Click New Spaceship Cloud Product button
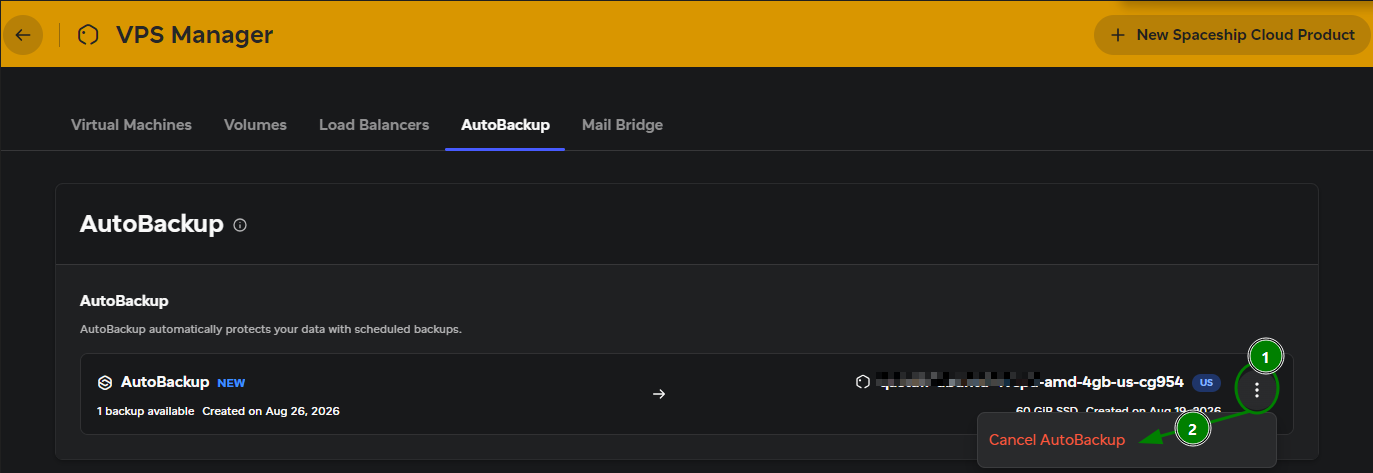Image resolution: width=1373 pixels, height=473 pixels. 1232,35
